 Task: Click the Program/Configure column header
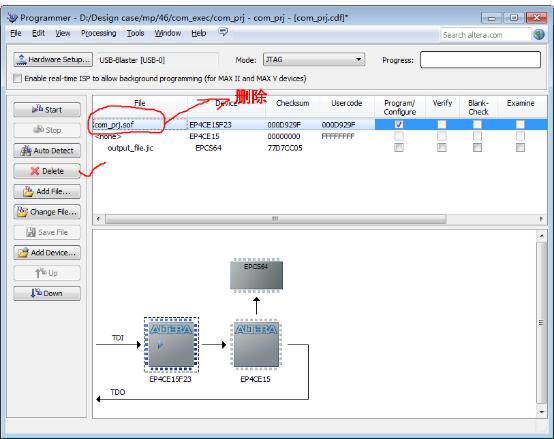[x=400, y=107]
